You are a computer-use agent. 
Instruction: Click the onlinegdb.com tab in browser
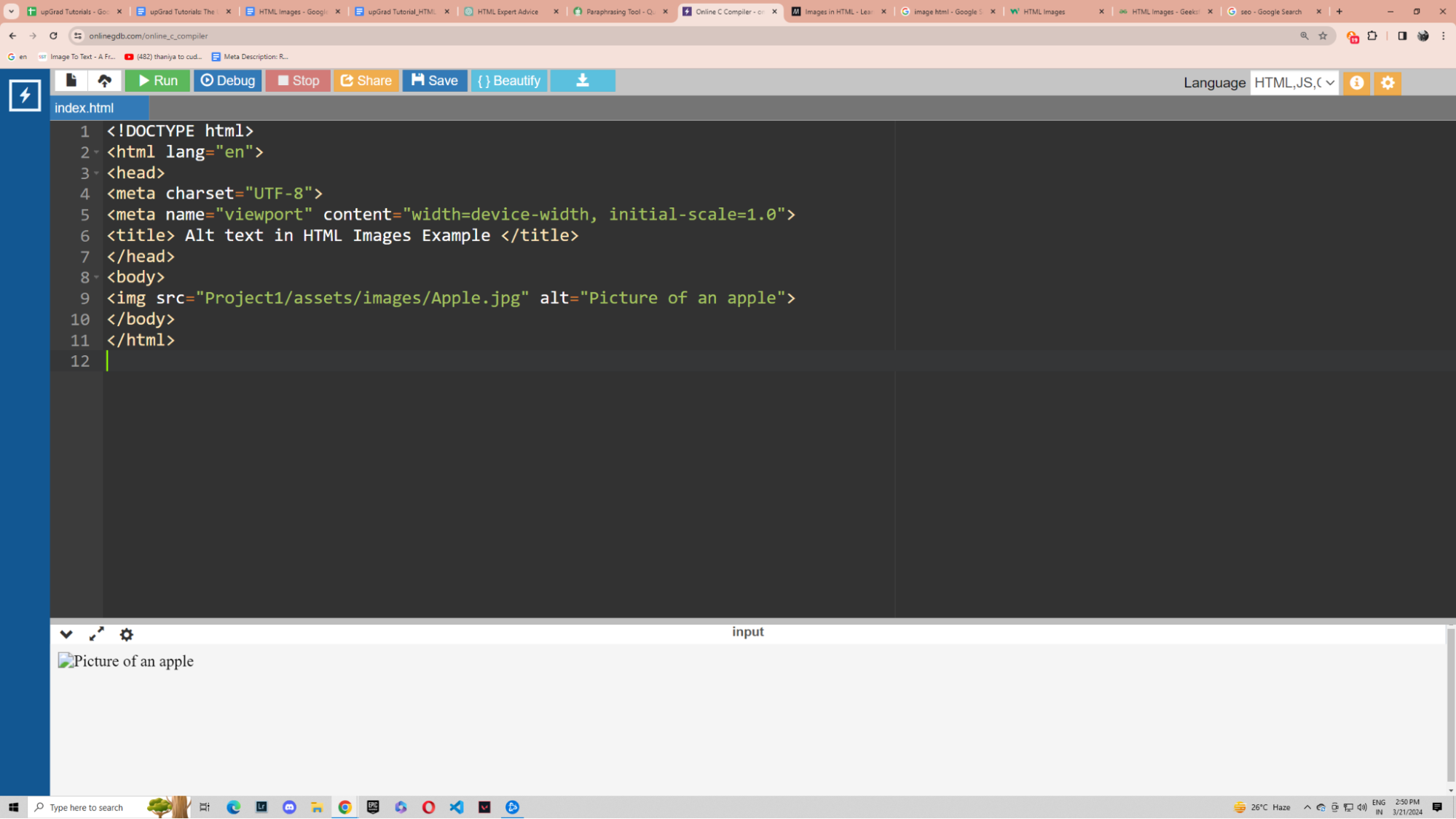coord(729,11)
